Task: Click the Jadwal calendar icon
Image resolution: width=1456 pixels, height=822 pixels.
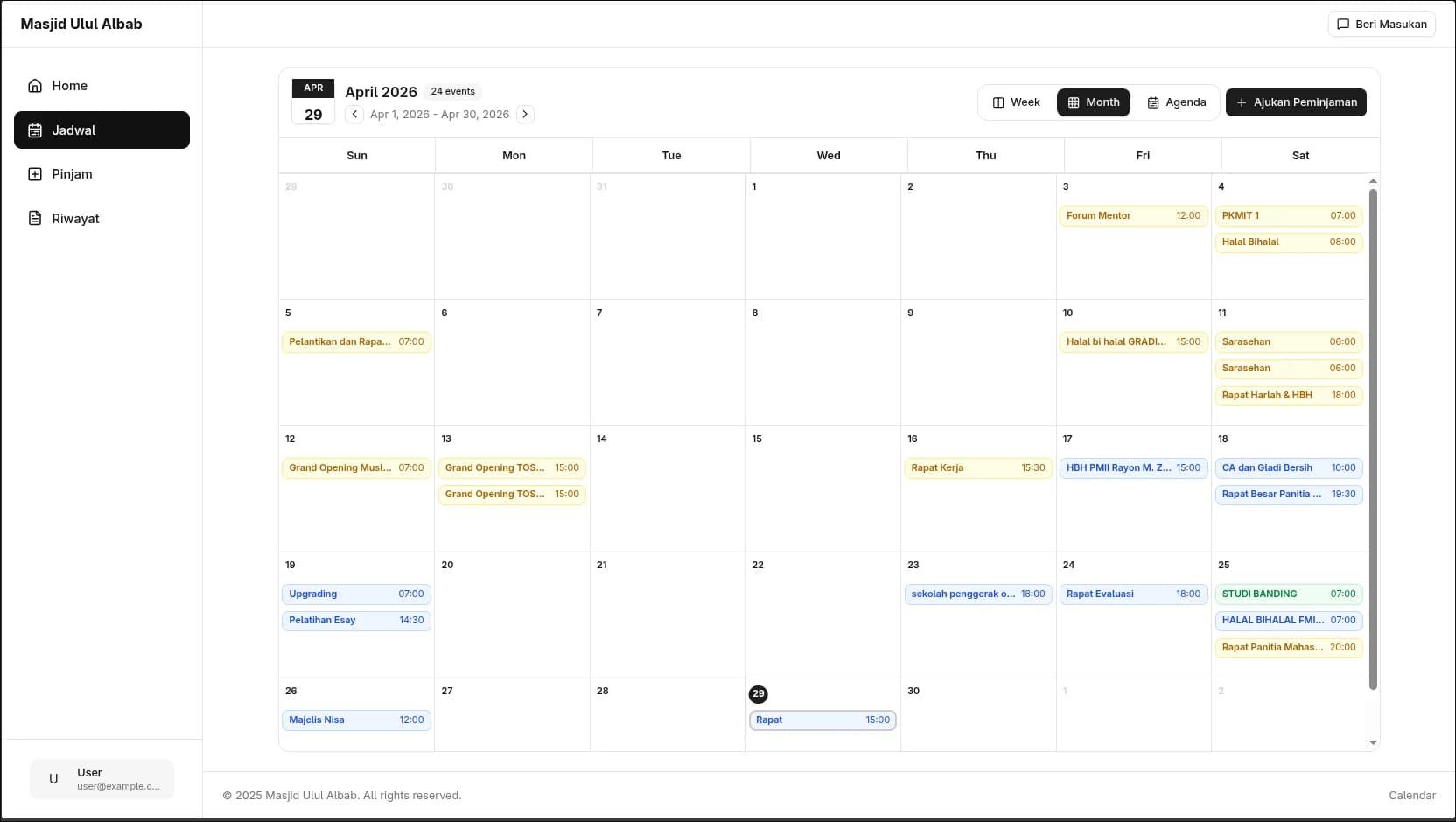Action: coord(35,130)
